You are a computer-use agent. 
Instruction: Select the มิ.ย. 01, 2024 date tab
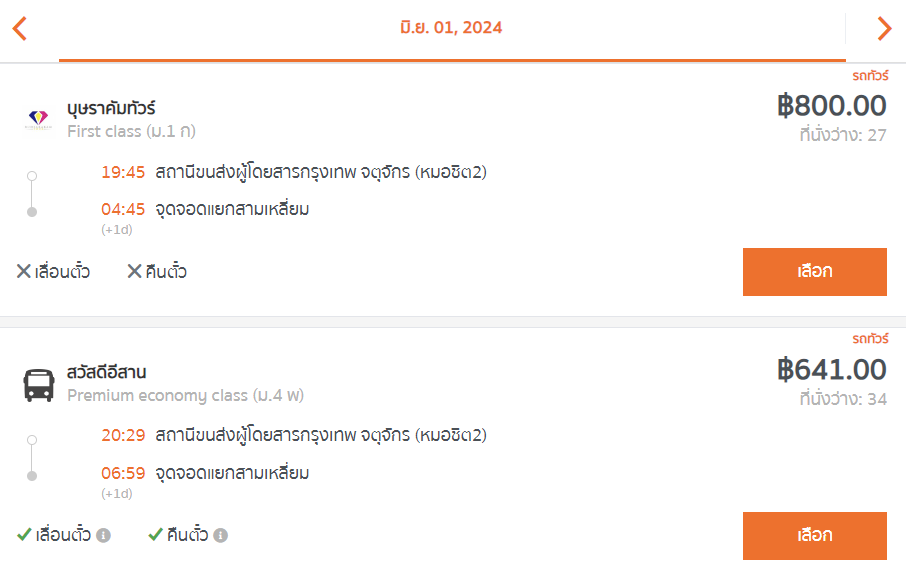click(x=451, y=27)
